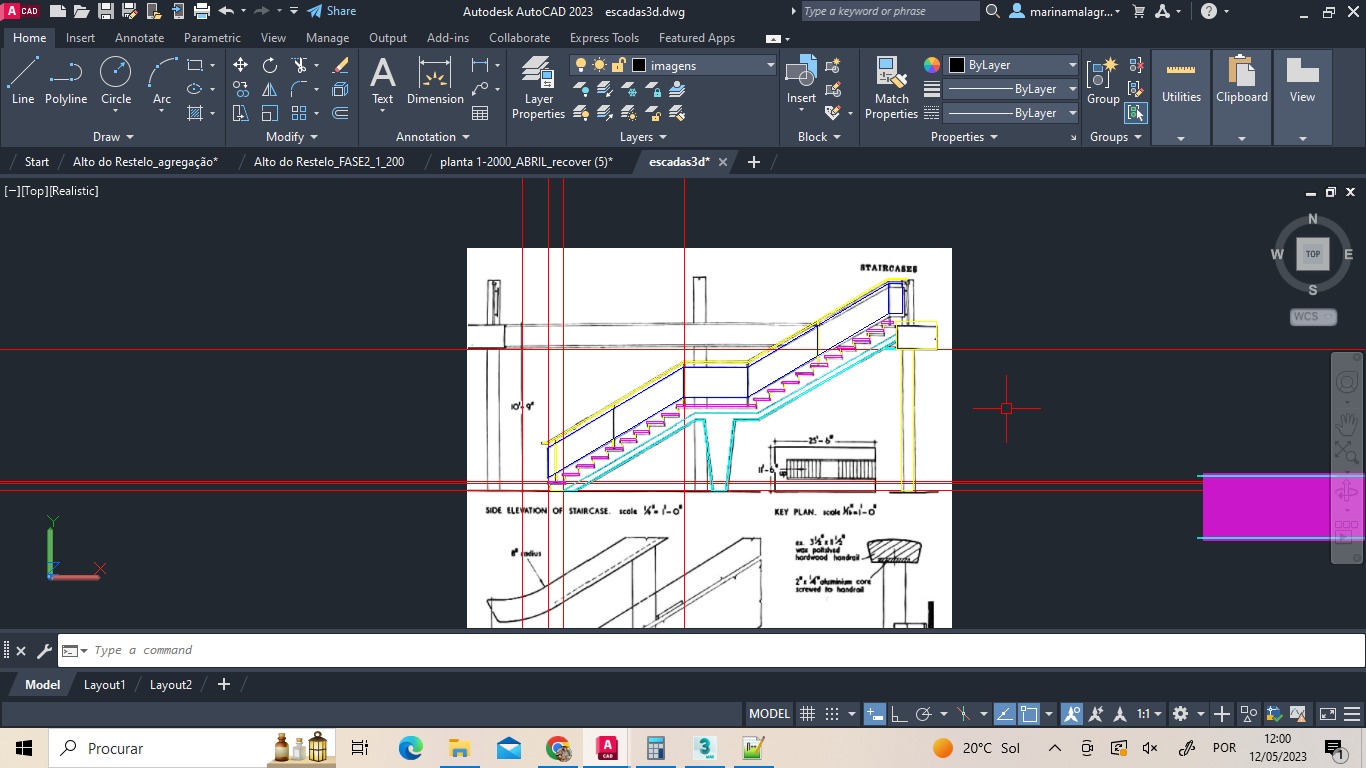Toggle Group Selection on/off
Viewport: 1366px width, 768px height.
(1136, 113)
